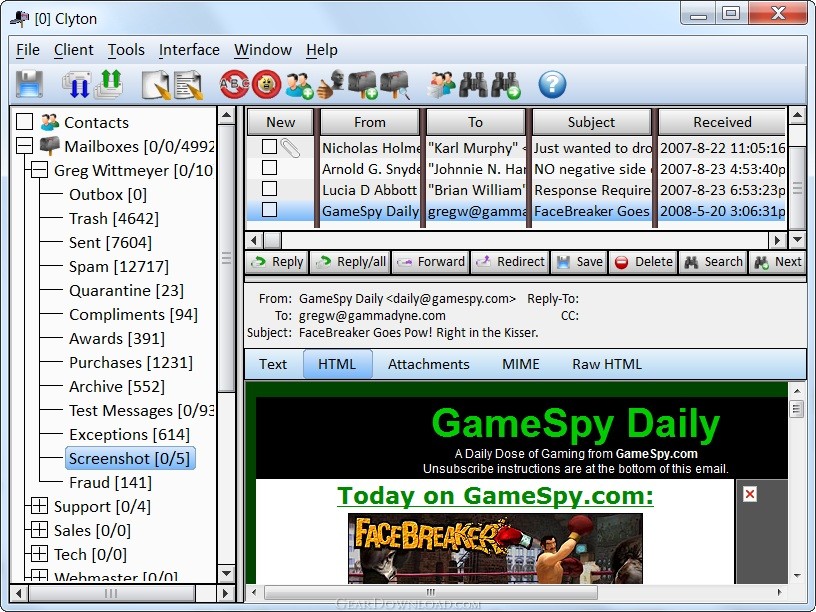Open the crossed-out ABC filter icon
Screen dimensions: 816x612
point(234,84)
